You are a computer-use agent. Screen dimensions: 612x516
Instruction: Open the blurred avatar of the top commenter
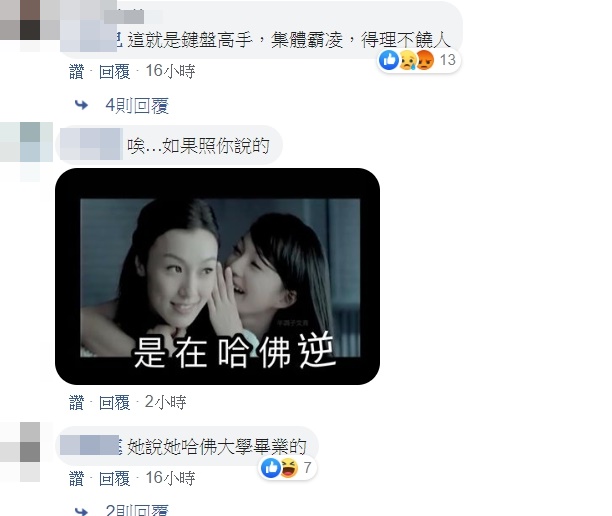point(20,20)
